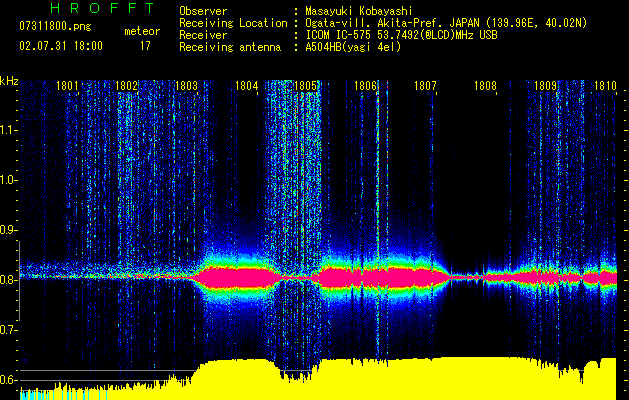Click the 0.8 kHz axis label
This screenshot has height=400, width=629.
coord(8,280)
